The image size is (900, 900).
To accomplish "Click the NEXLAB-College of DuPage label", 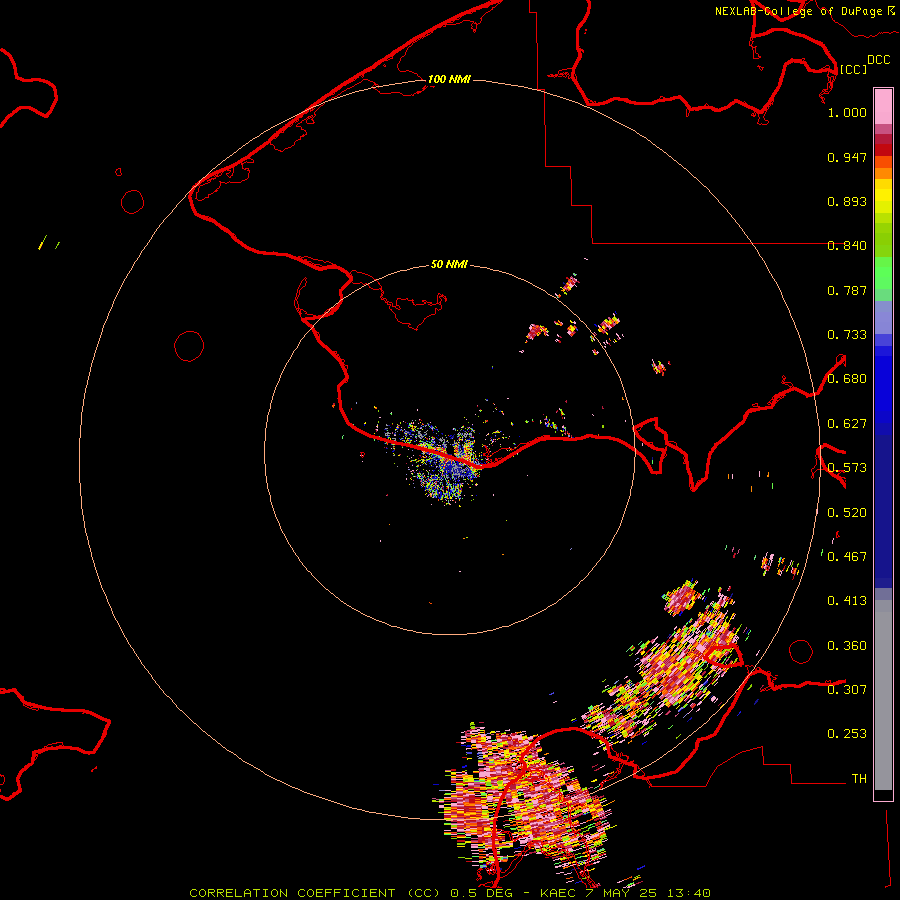I will [798, 11].
